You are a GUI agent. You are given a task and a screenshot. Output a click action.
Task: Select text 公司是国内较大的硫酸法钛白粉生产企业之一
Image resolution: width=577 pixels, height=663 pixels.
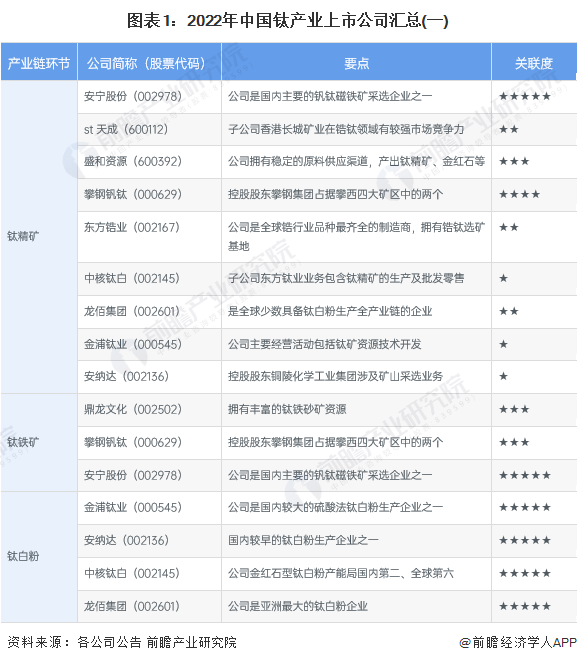point(335,507)
